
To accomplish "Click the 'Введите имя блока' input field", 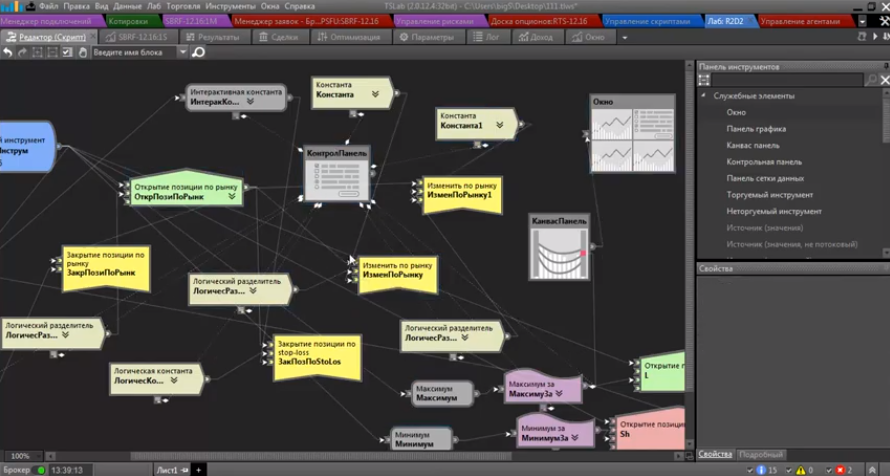I will [x=135, y=52].
